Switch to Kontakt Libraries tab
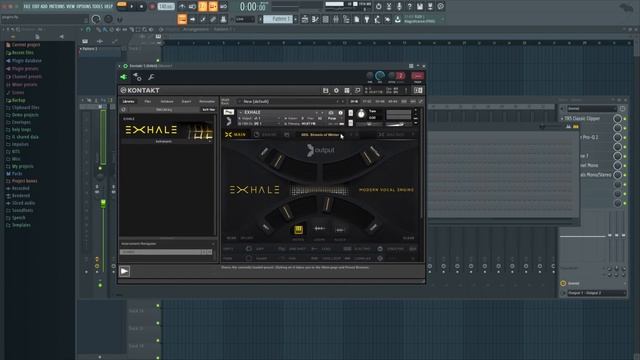The image size is (640, 360). 129,101
